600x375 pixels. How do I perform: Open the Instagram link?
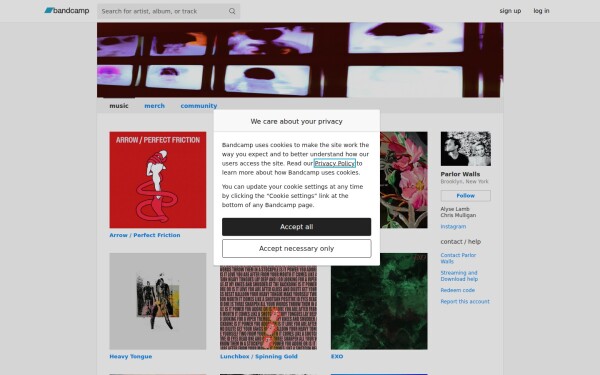(x=453, y=227)
